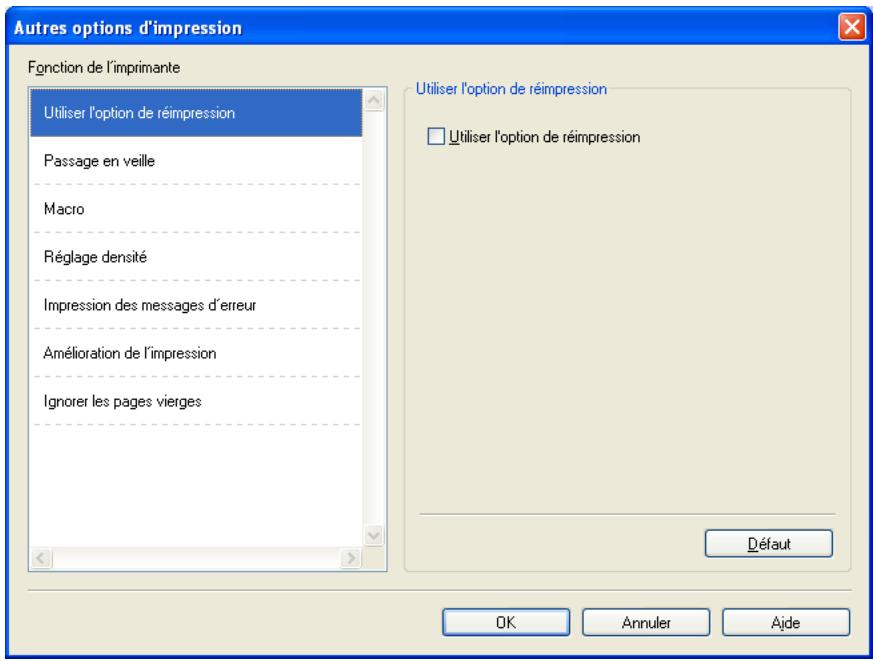Select 'Réglage densité' list item
873x662 pixels.
pos(196,257)
